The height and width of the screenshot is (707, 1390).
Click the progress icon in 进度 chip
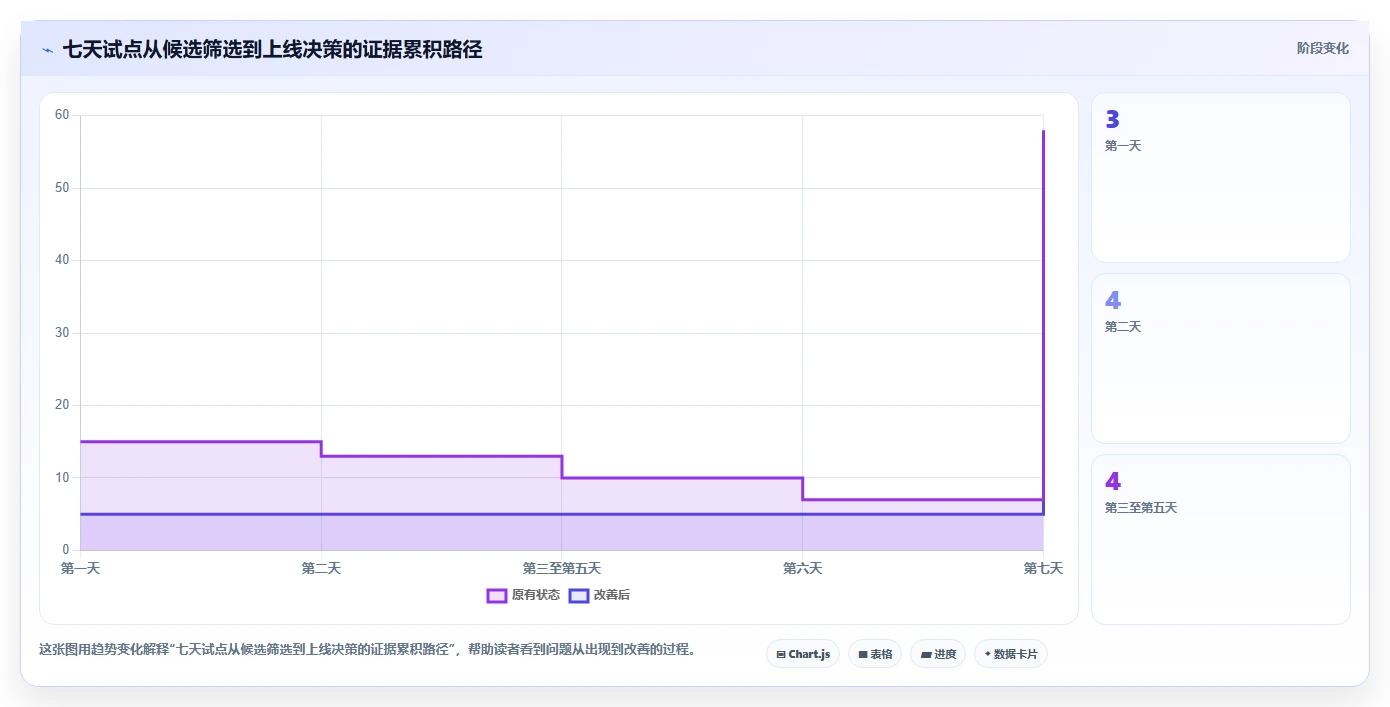click(x=926, y=654)
